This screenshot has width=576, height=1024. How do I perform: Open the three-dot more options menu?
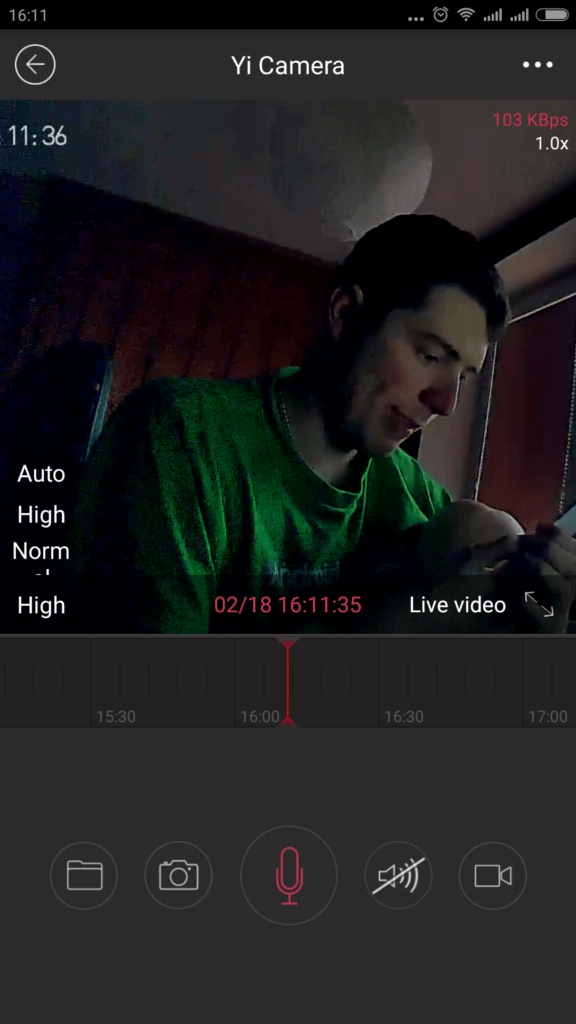click(x=537, y=65)
